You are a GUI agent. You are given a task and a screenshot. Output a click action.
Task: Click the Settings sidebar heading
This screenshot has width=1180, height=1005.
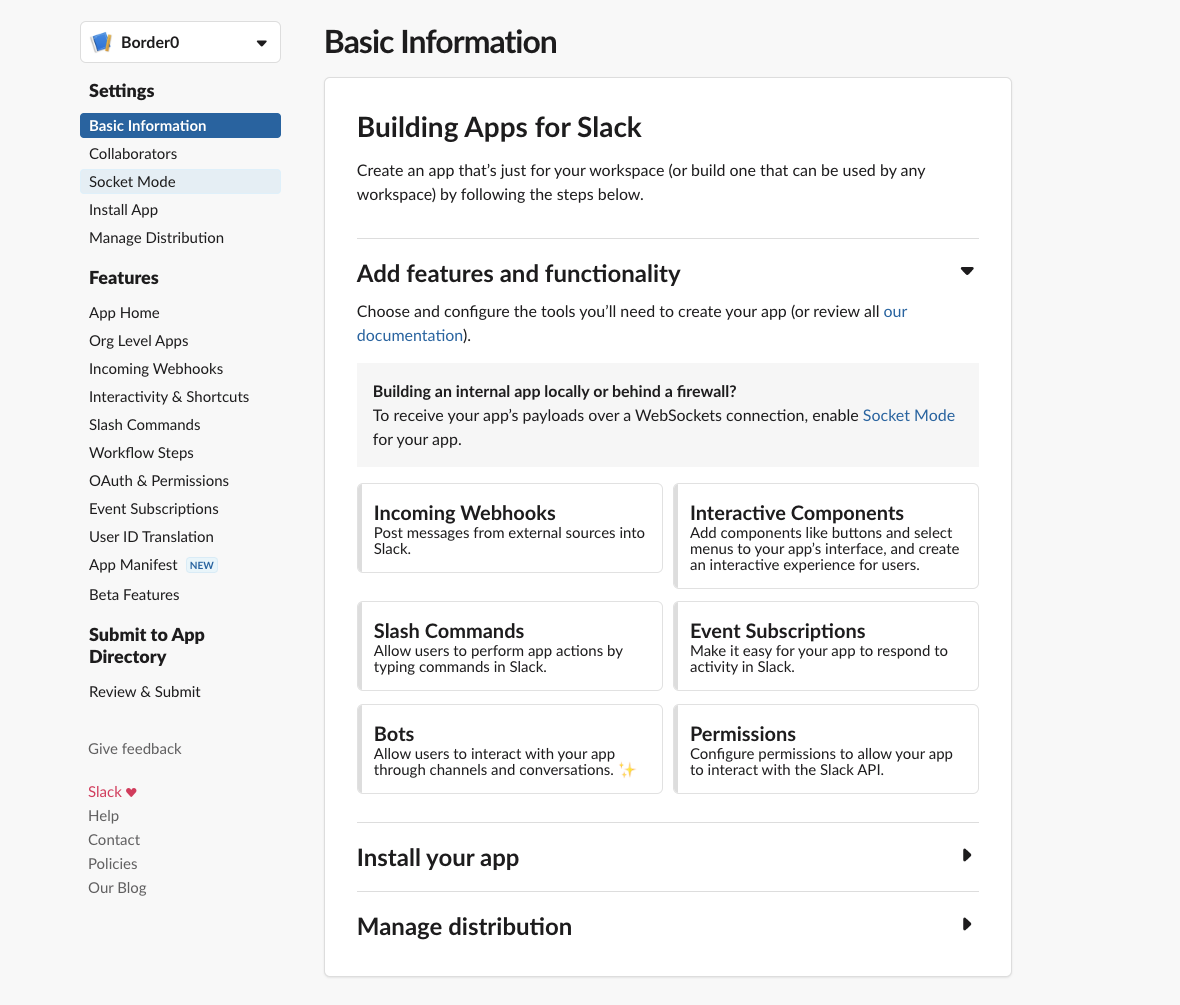click(121, 91)
